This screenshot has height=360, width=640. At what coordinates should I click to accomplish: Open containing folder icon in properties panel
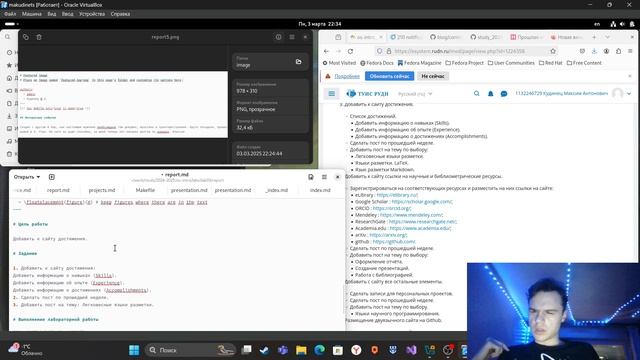coord(298,62)
